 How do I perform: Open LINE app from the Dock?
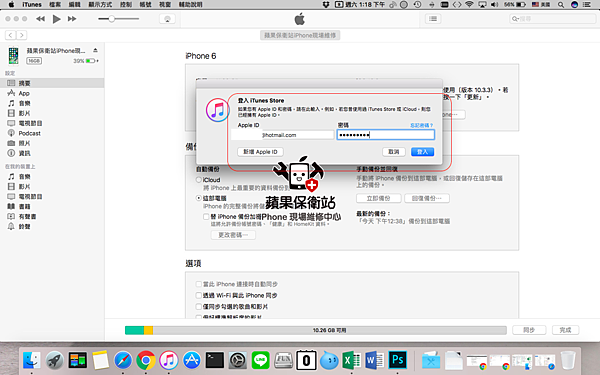261,360
